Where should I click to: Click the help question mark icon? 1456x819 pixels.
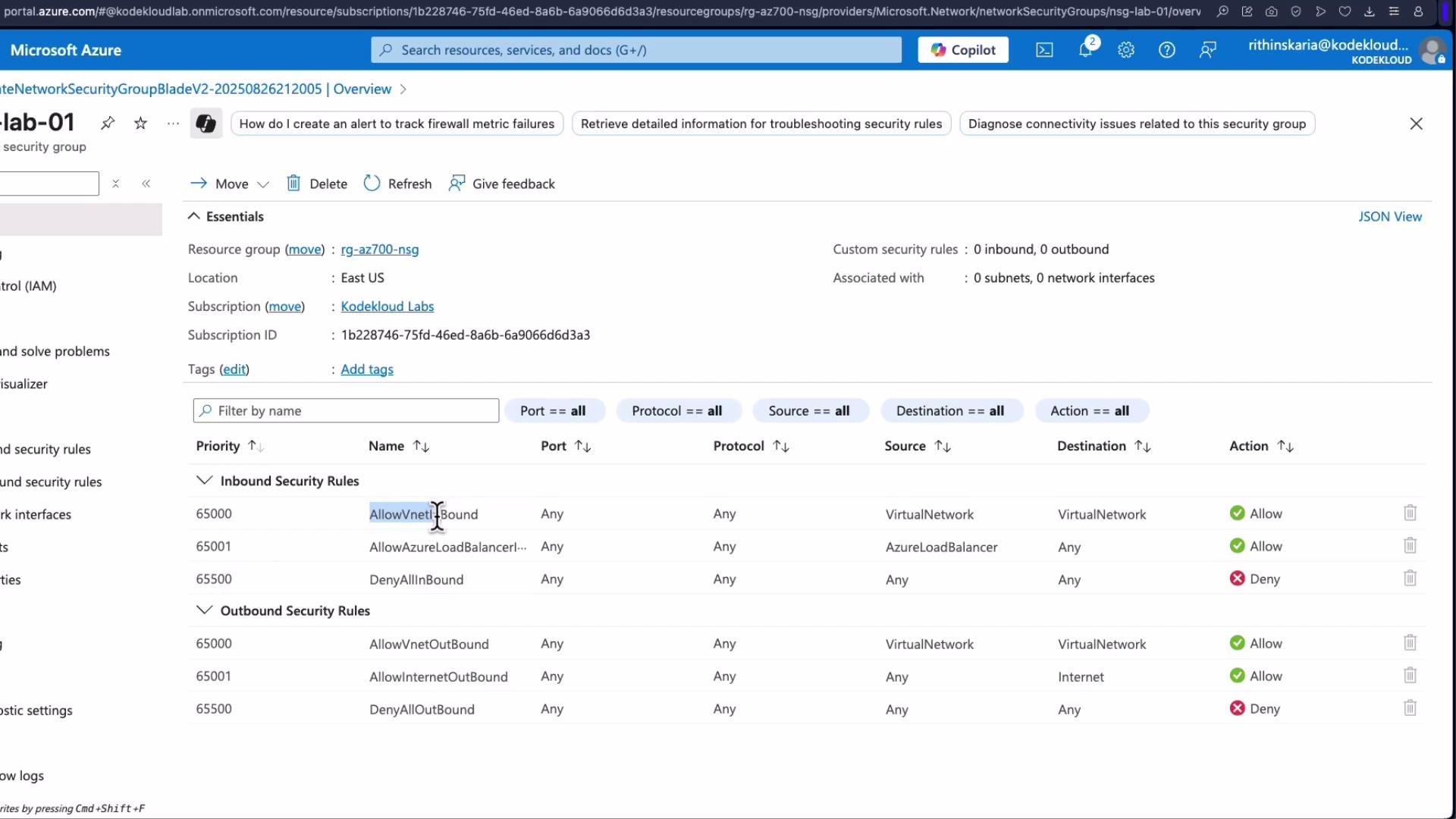pos(1167,50)
